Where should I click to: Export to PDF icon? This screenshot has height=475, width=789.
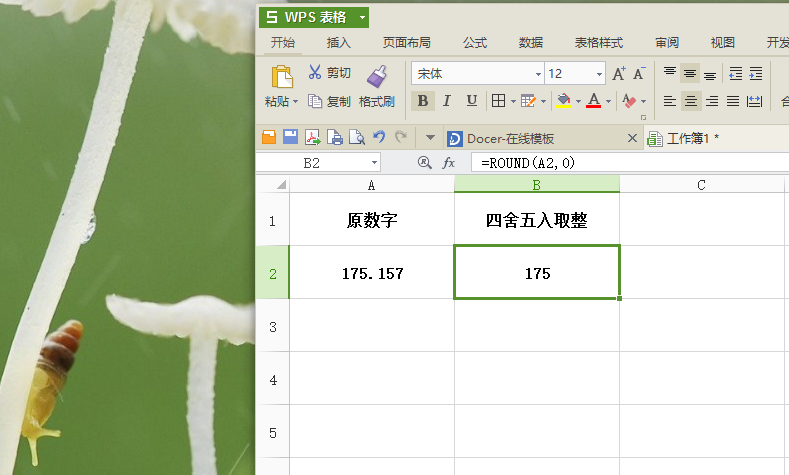[x=312, y=137]
